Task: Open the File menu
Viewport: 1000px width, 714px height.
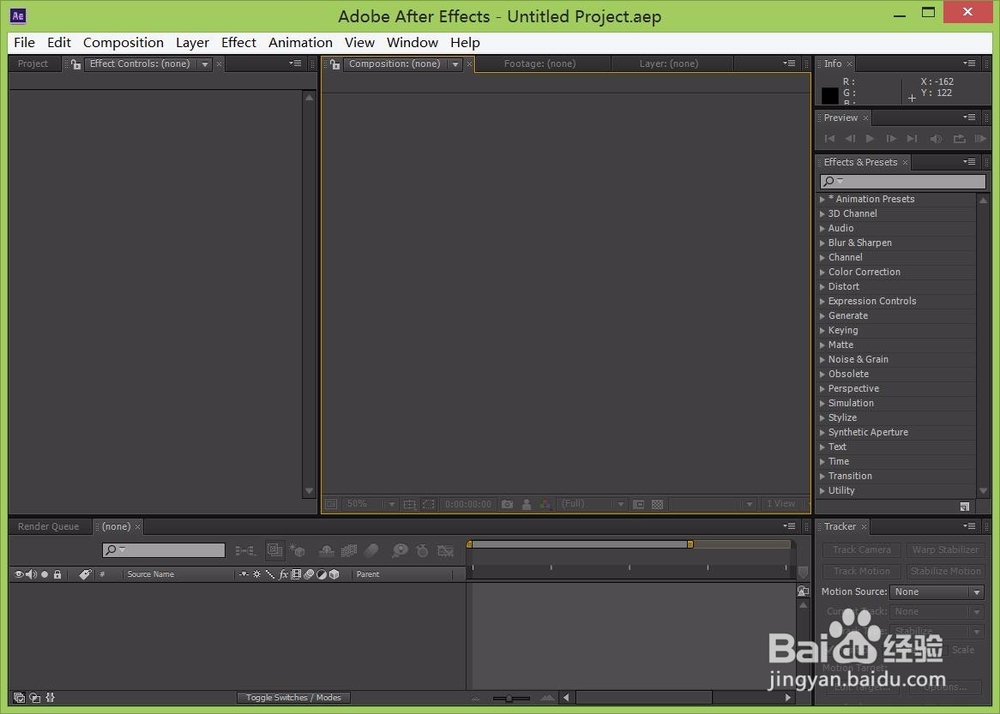Action: tap(24, 43)
